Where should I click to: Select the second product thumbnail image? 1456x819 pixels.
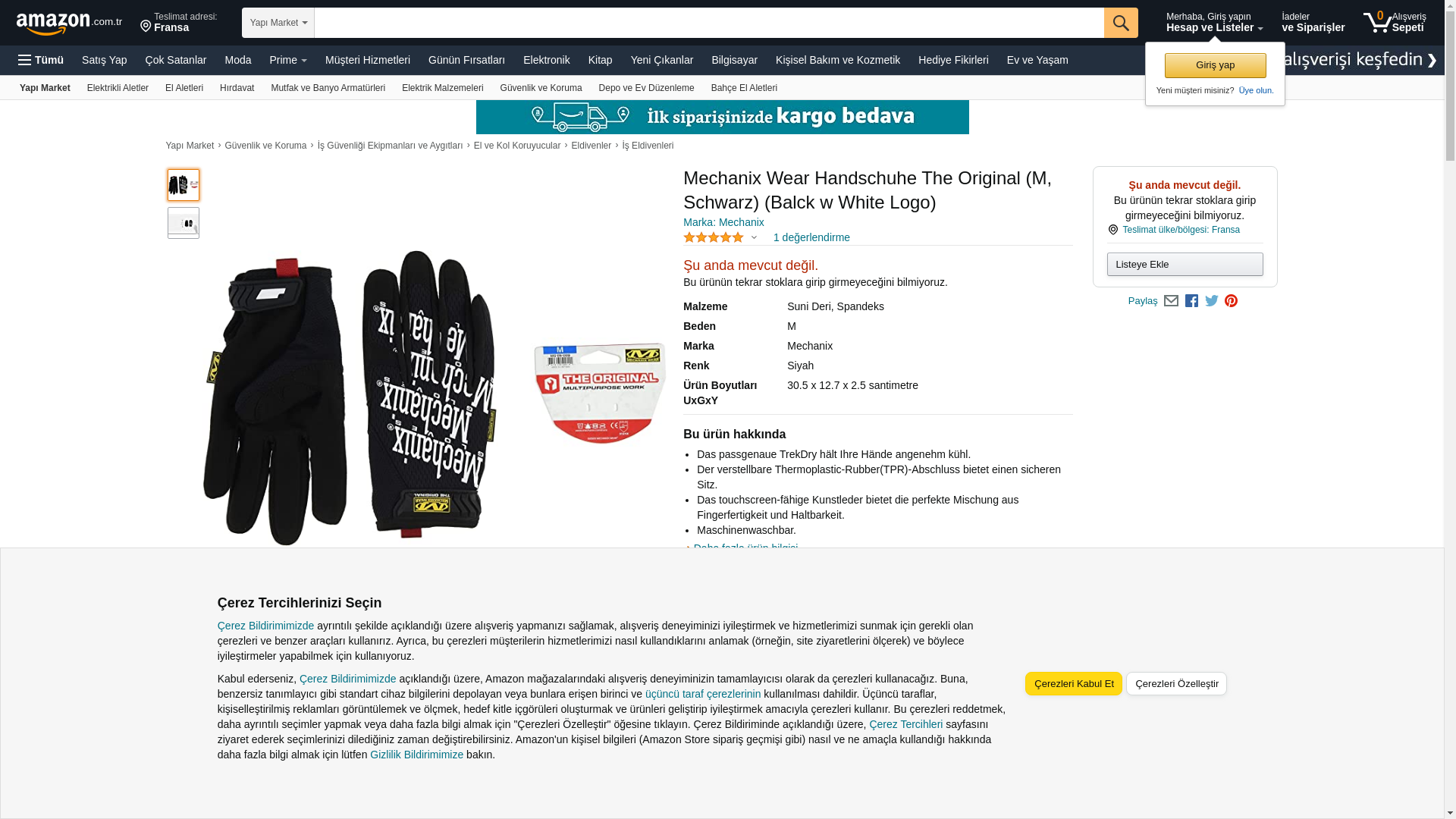[x=184, y=223]
